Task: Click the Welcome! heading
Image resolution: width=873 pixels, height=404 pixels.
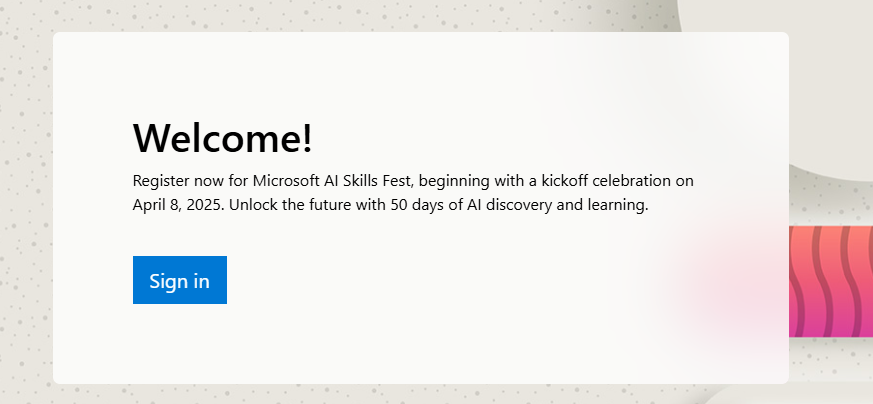Action: 222,138
